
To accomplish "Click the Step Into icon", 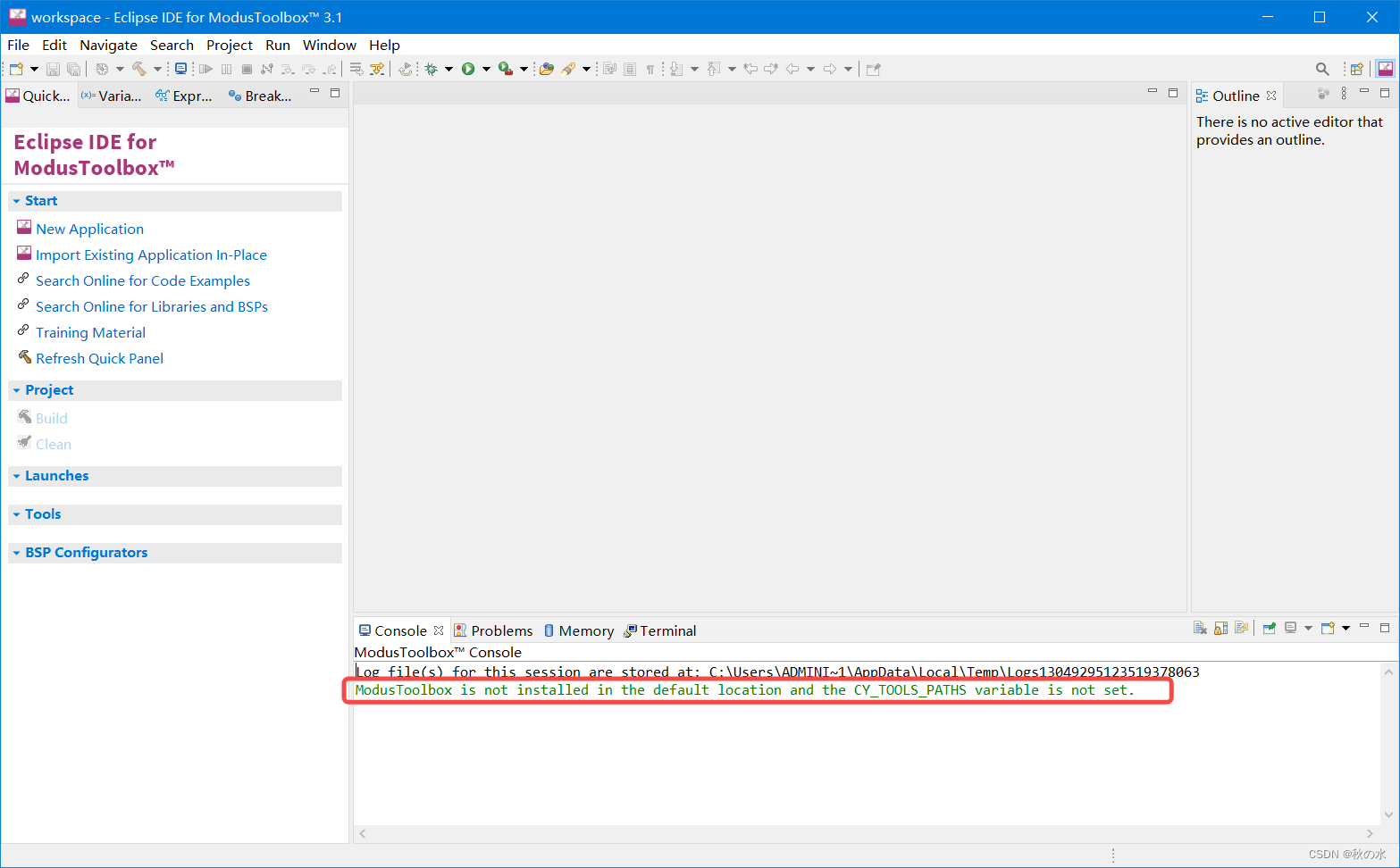I will point(287,69).
